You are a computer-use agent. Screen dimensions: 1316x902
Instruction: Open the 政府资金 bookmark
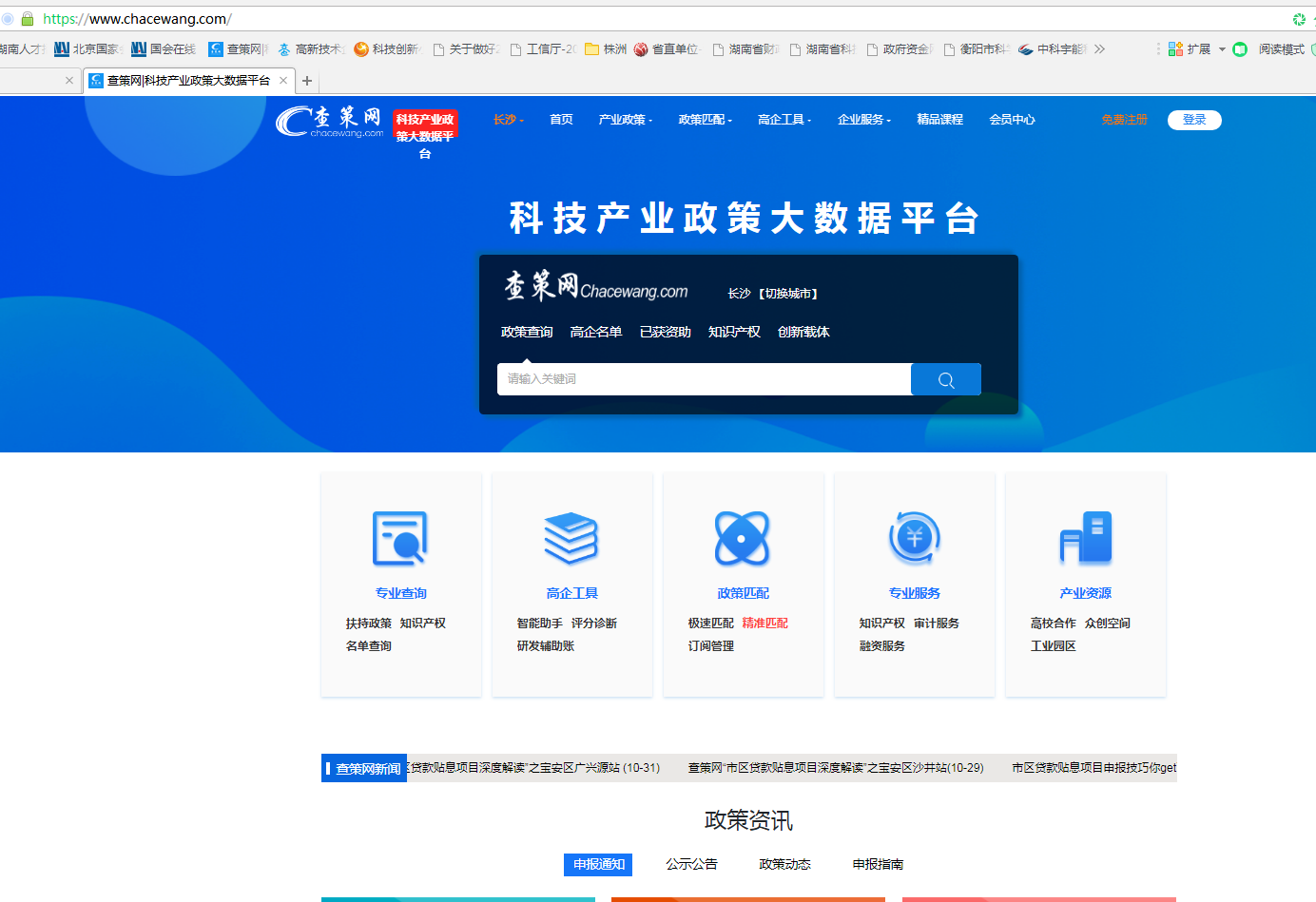[x=900, y=49]
